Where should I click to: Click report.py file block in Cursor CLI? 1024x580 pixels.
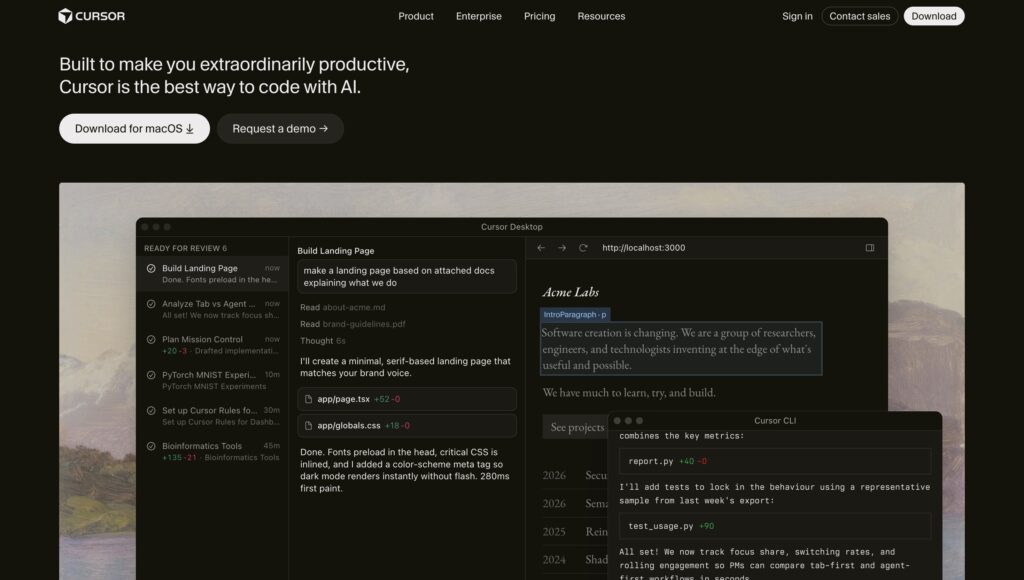pyautogui.click(x=775, y=461)
